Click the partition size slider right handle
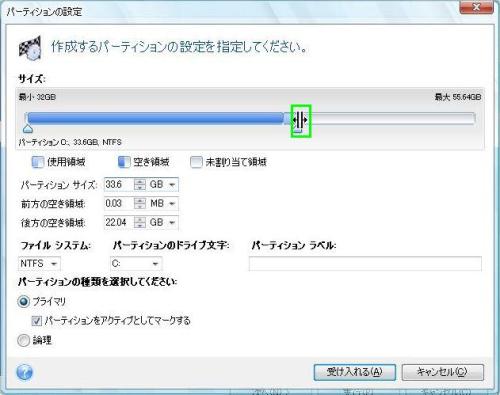500x395 pixels. (x=301, y=120)
